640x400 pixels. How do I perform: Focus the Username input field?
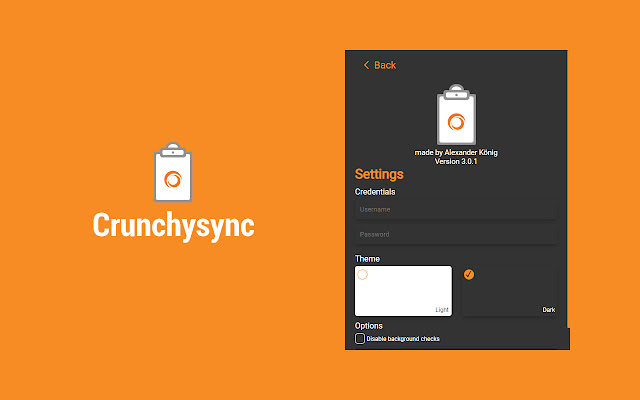point(456,209)
